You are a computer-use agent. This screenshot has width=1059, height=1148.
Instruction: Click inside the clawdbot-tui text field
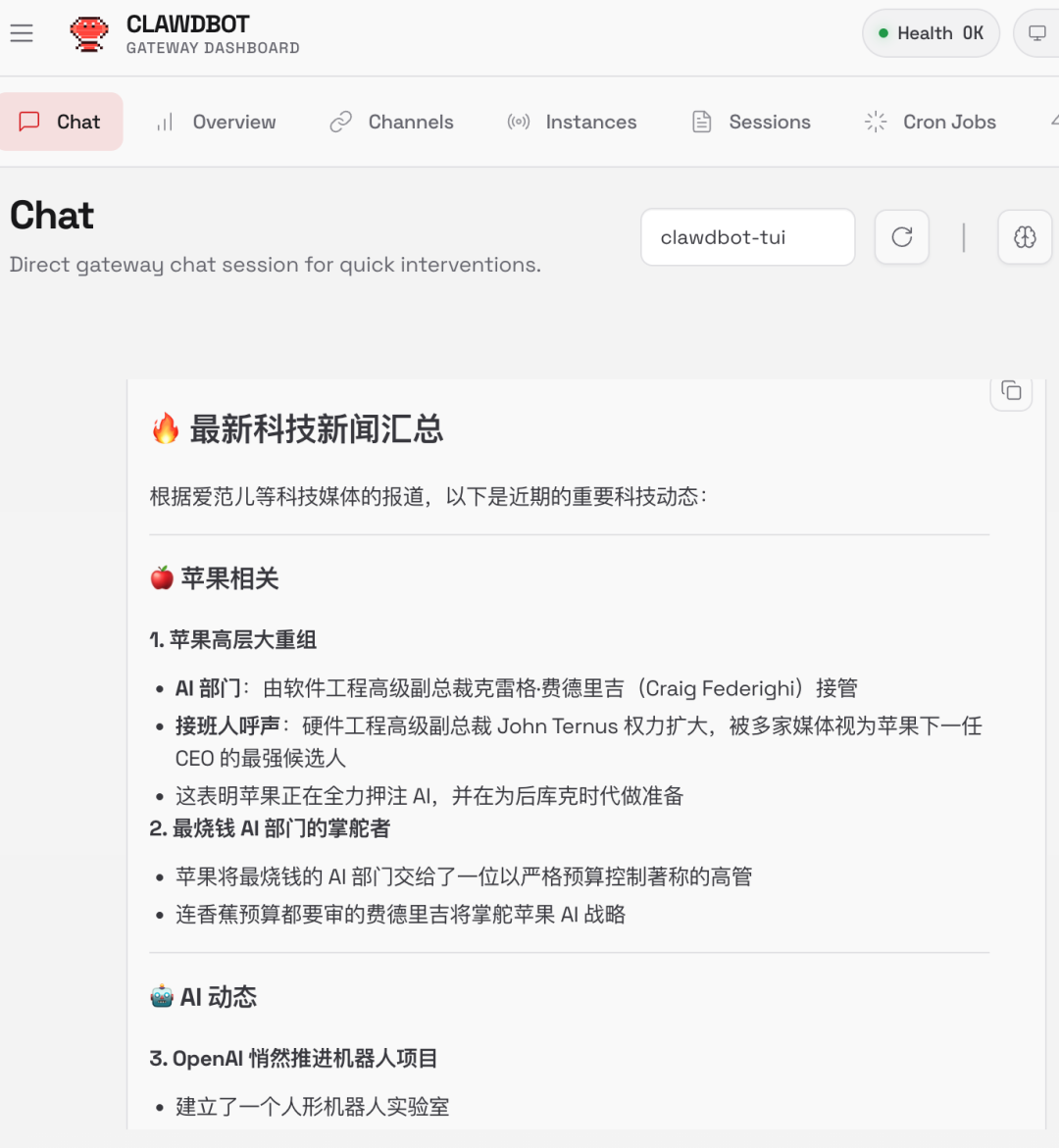point(747,236)
